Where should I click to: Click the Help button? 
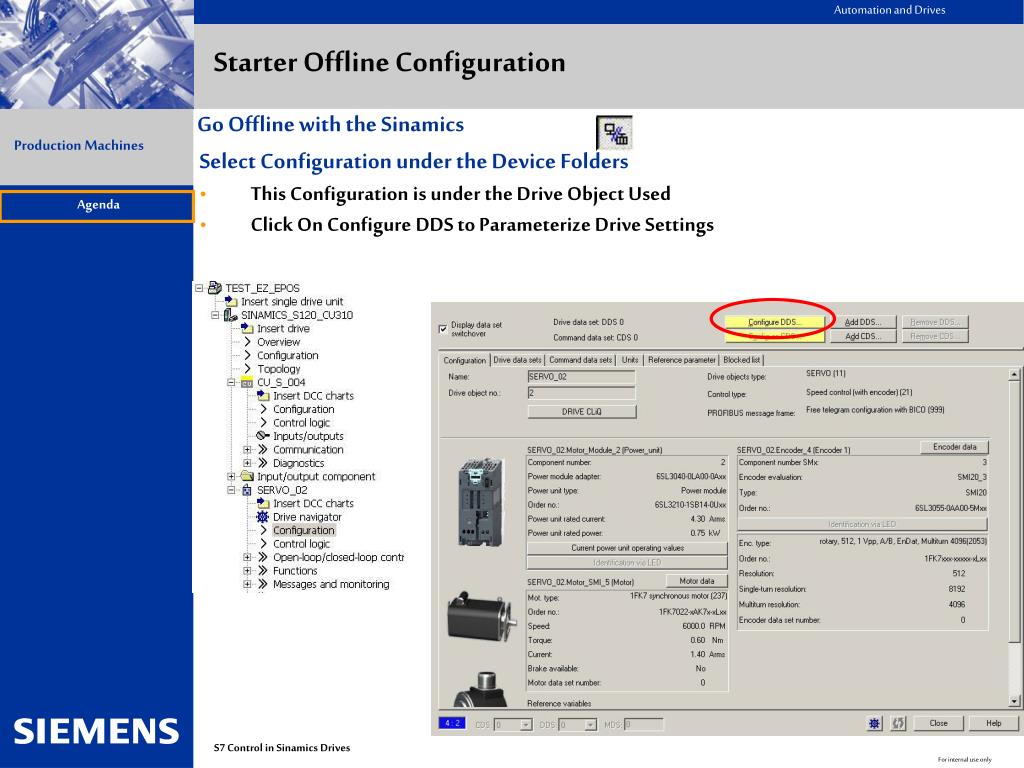[x=993, y=723]
